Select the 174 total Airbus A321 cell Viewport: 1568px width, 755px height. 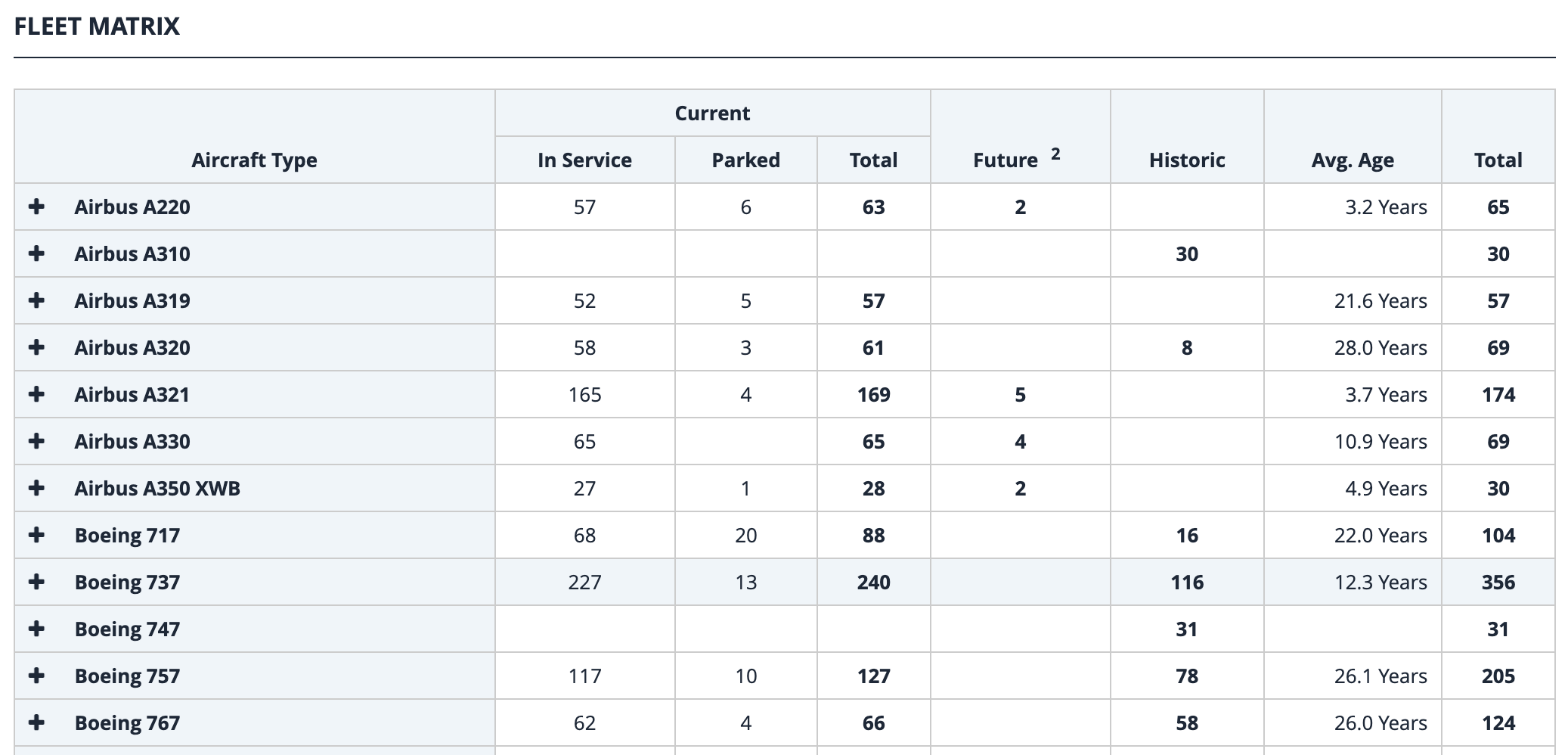click(1498, 395)
